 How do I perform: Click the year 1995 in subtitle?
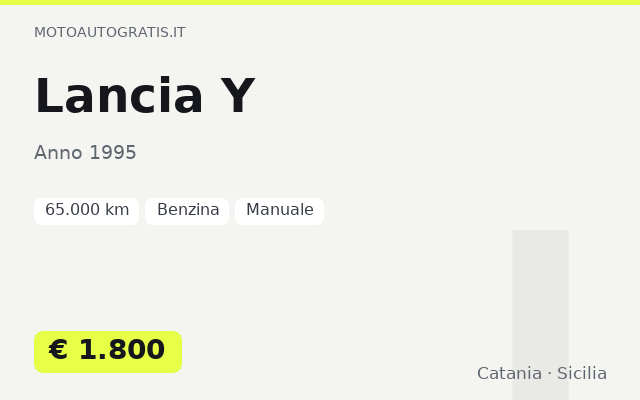[x=113, y=153]
